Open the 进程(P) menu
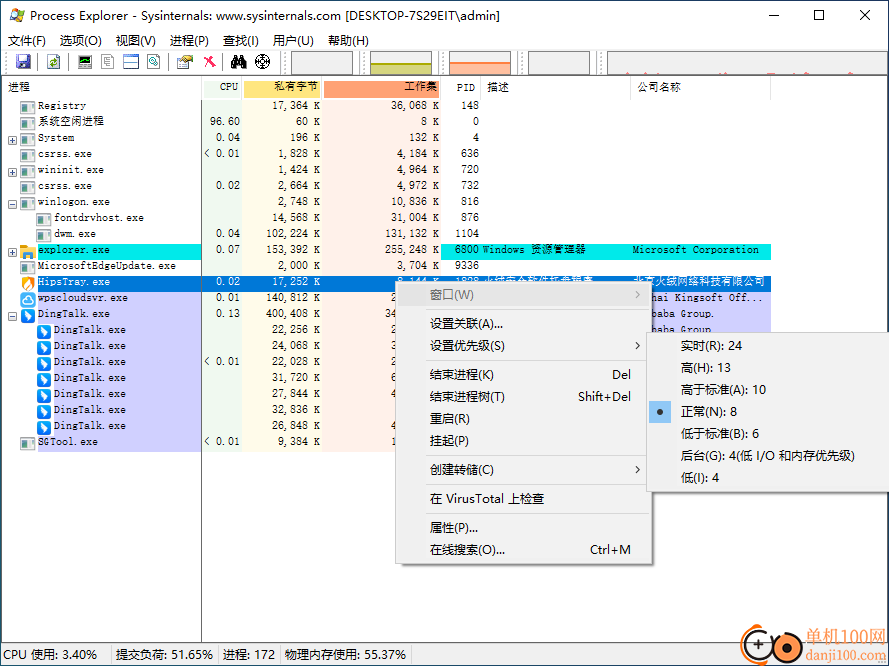 (x=189, y=41)
